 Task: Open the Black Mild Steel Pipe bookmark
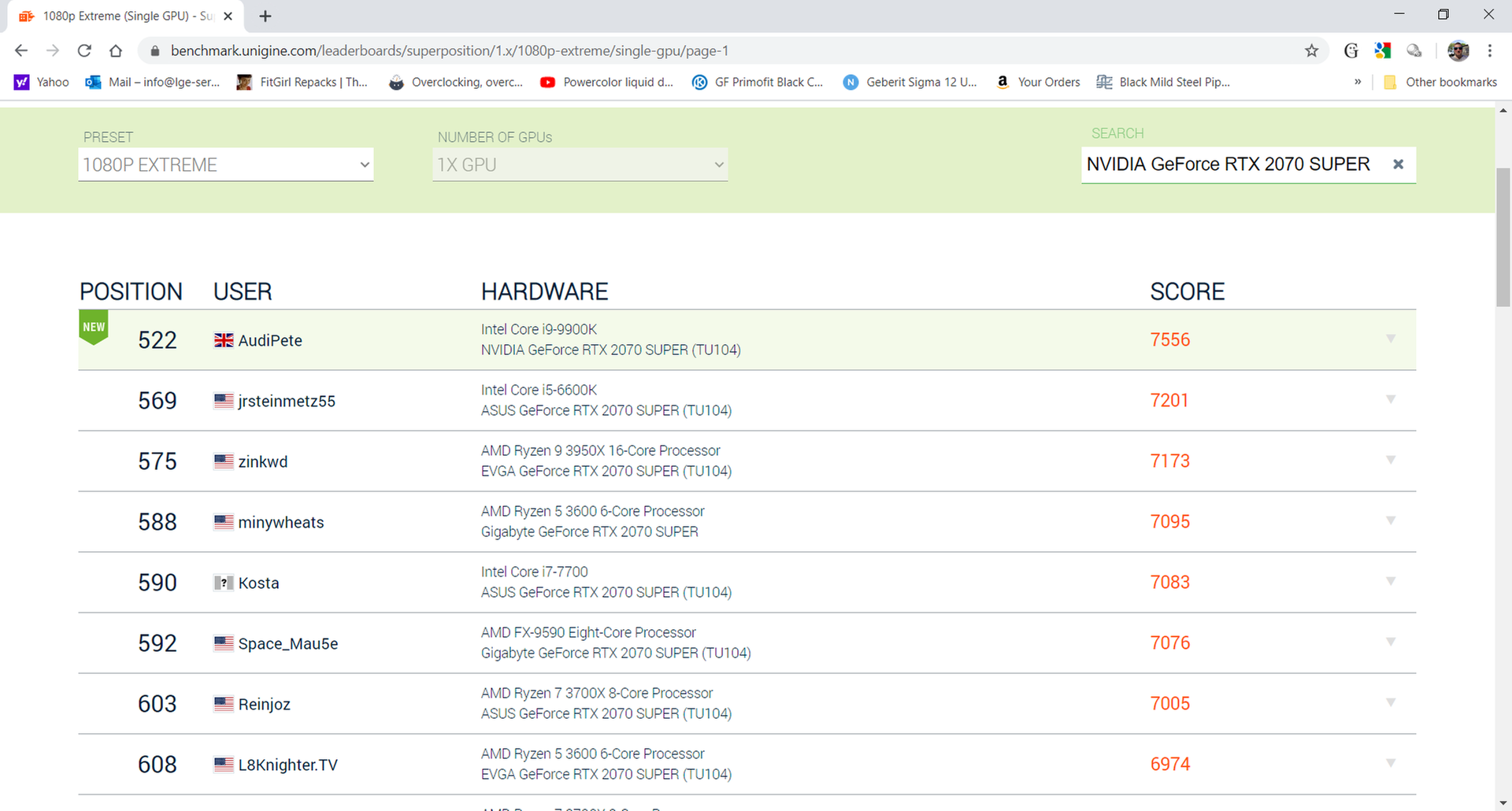1163,82
